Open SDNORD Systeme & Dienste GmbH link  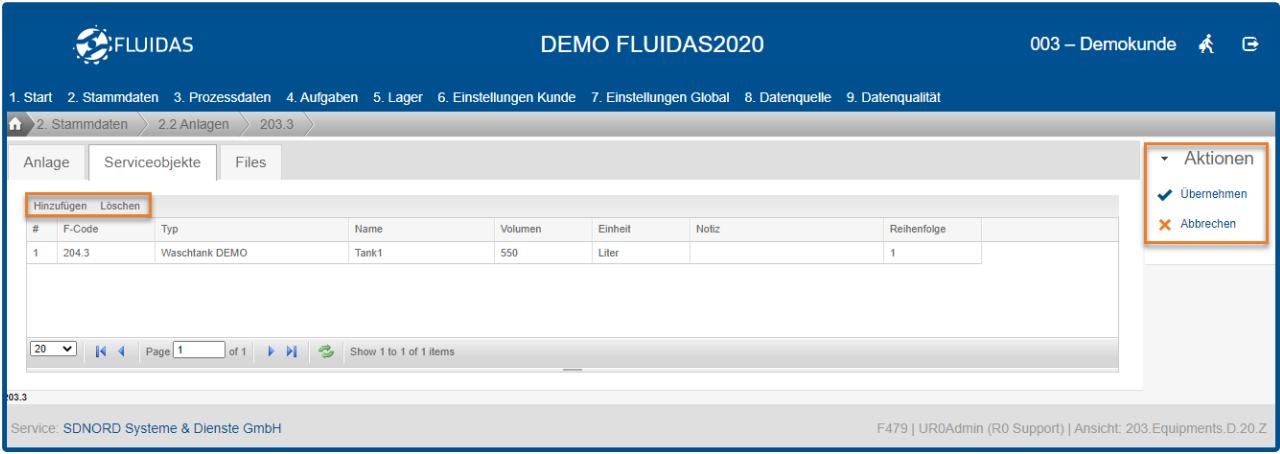click(172, 428)
